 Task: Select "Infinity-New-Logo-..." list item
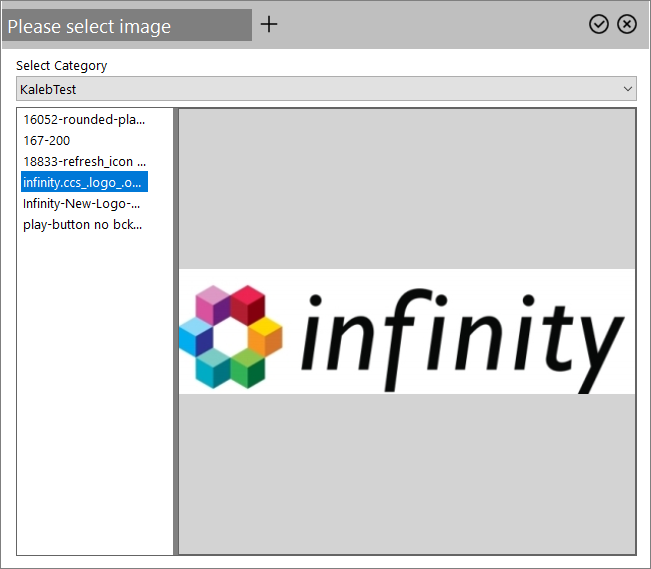tap(84, 204)
